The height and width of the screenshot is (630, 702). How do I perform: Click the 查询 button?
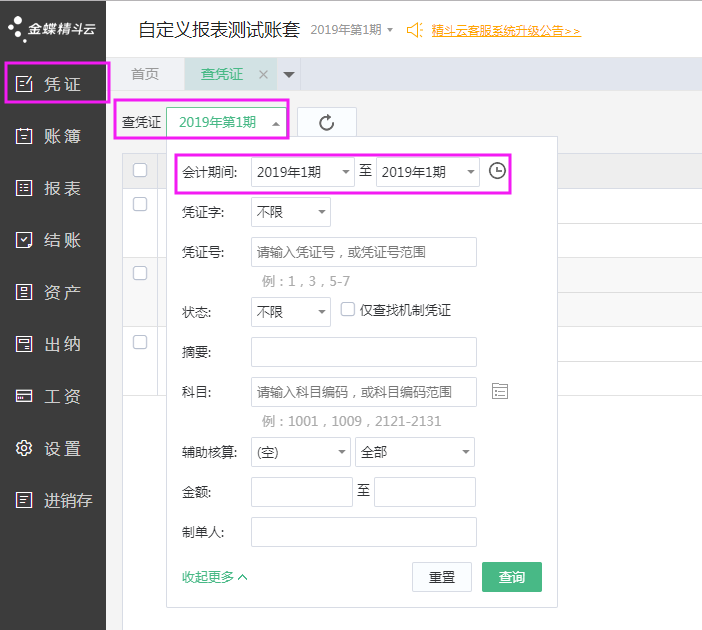click(x=511, y=577)
